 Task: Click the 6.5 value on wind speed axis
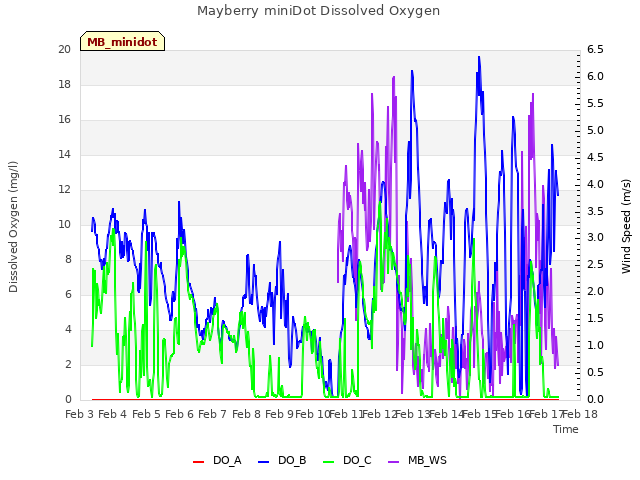595,49
